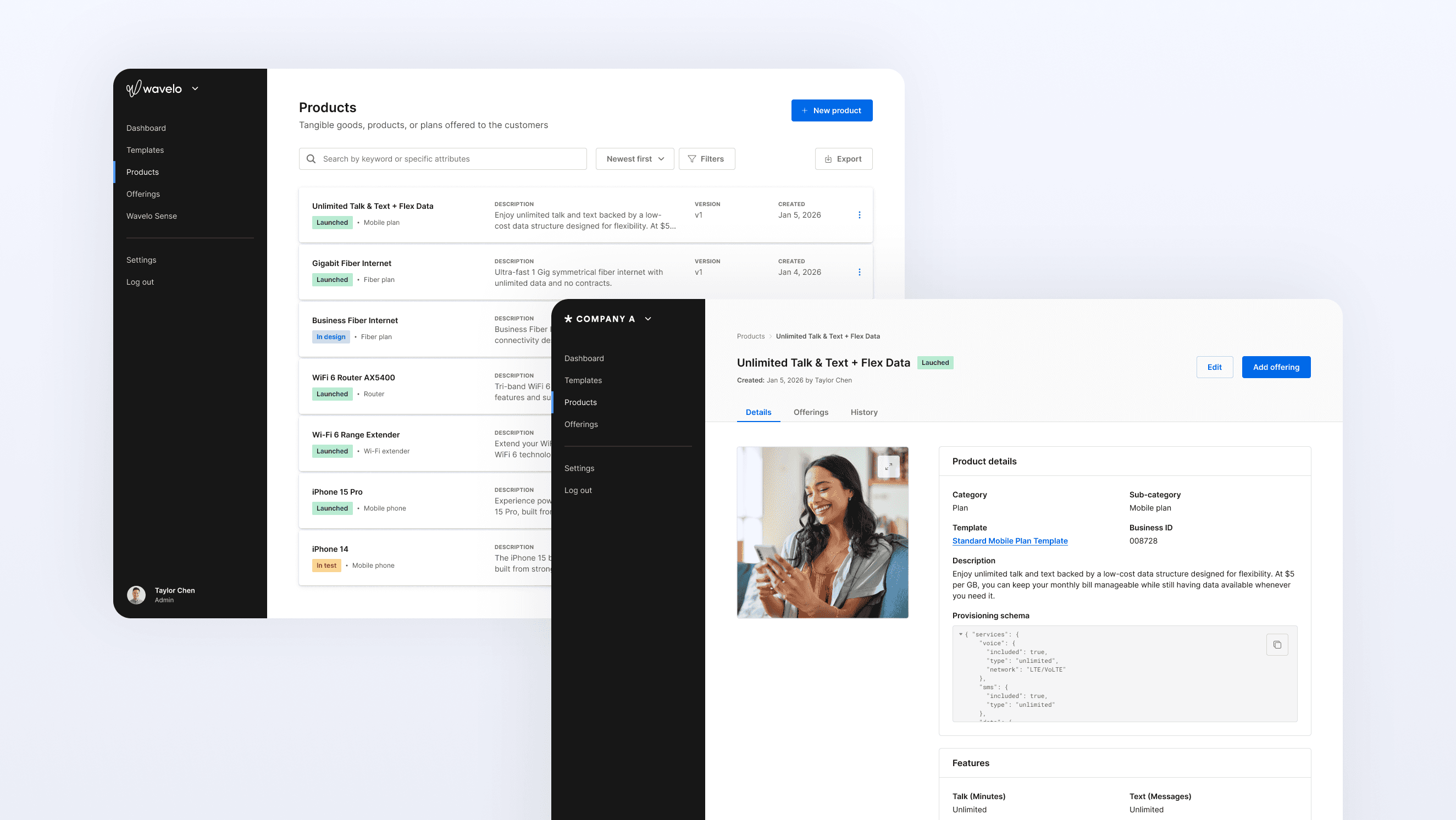Switch to the History tab

tap(863, 412)
